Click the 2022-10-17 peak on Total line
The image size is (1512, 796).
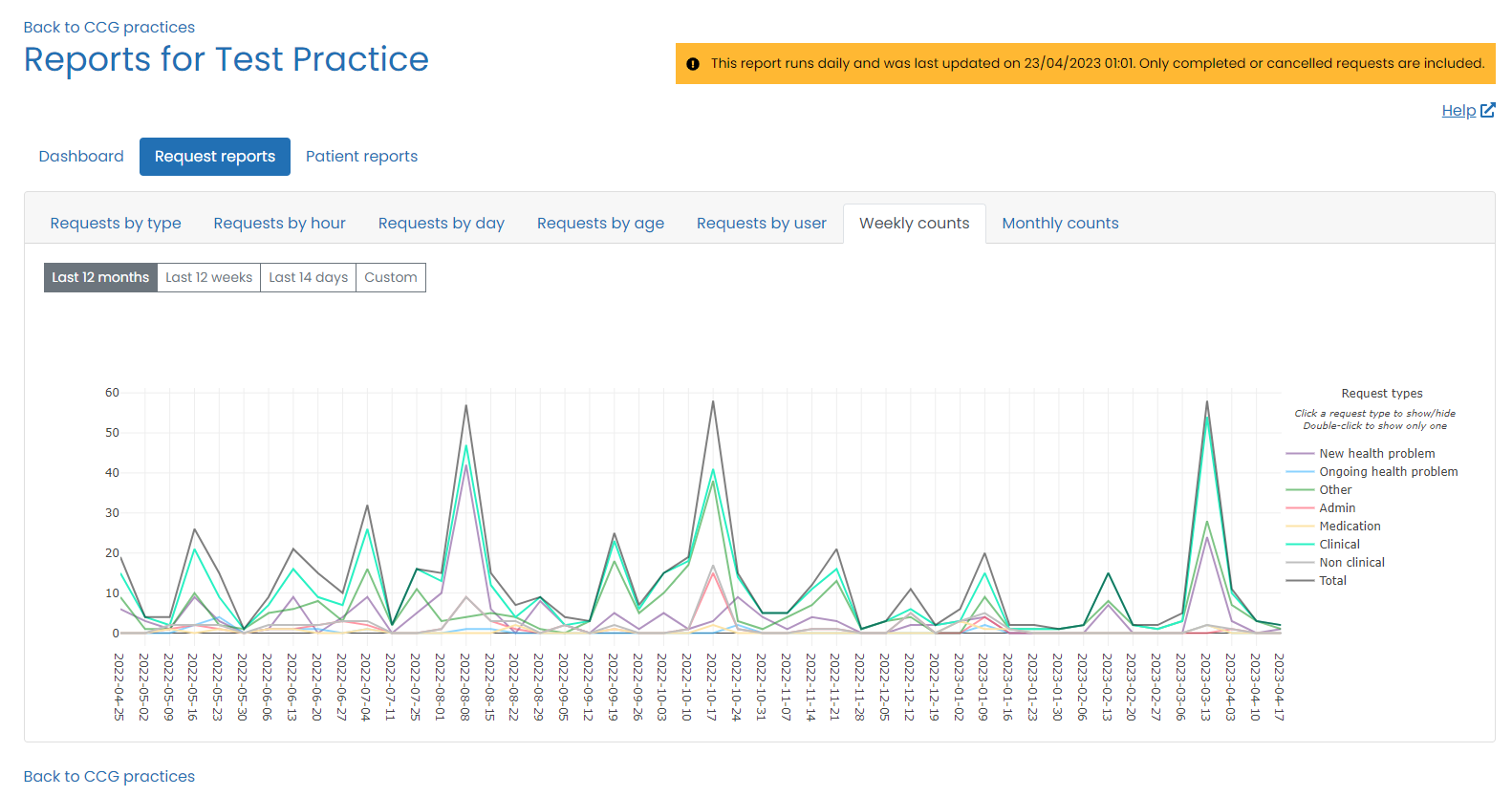pos(713,402)
